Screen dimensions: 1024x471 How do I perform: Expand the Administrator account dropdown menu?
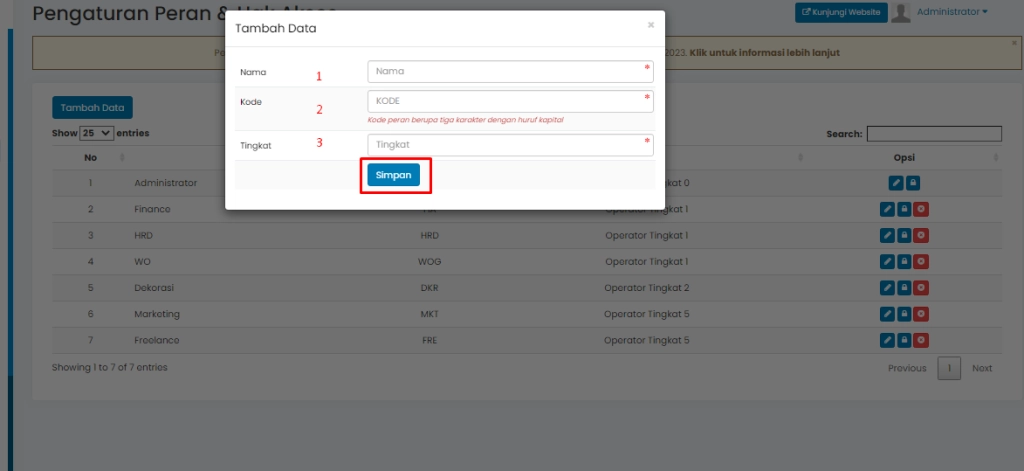(x=952, y=12)
